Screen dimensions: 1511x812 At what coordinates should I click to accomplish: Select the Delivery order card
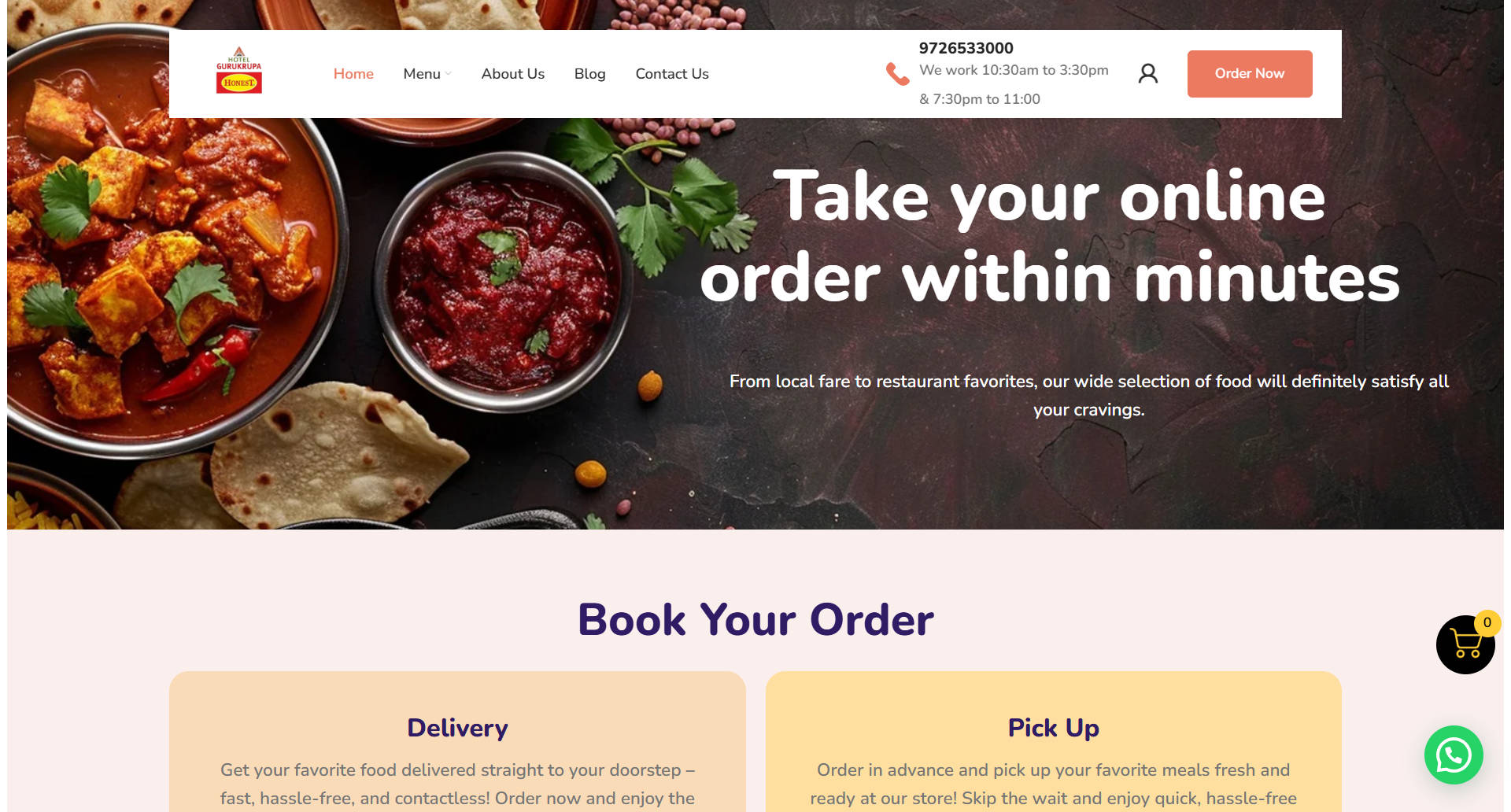(x=457, y=741)
